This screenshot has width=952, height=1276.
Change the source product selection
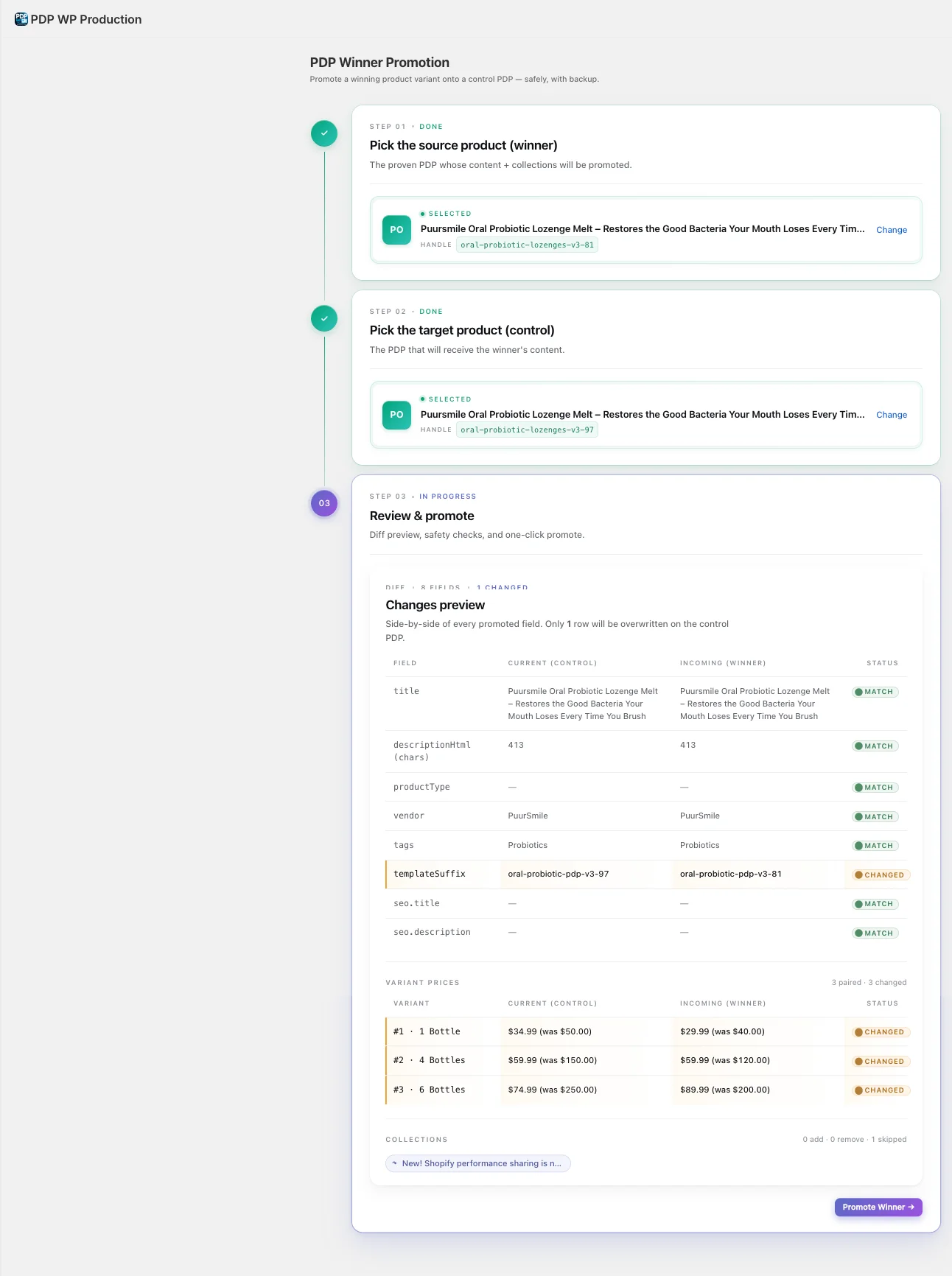coord(892,230)
